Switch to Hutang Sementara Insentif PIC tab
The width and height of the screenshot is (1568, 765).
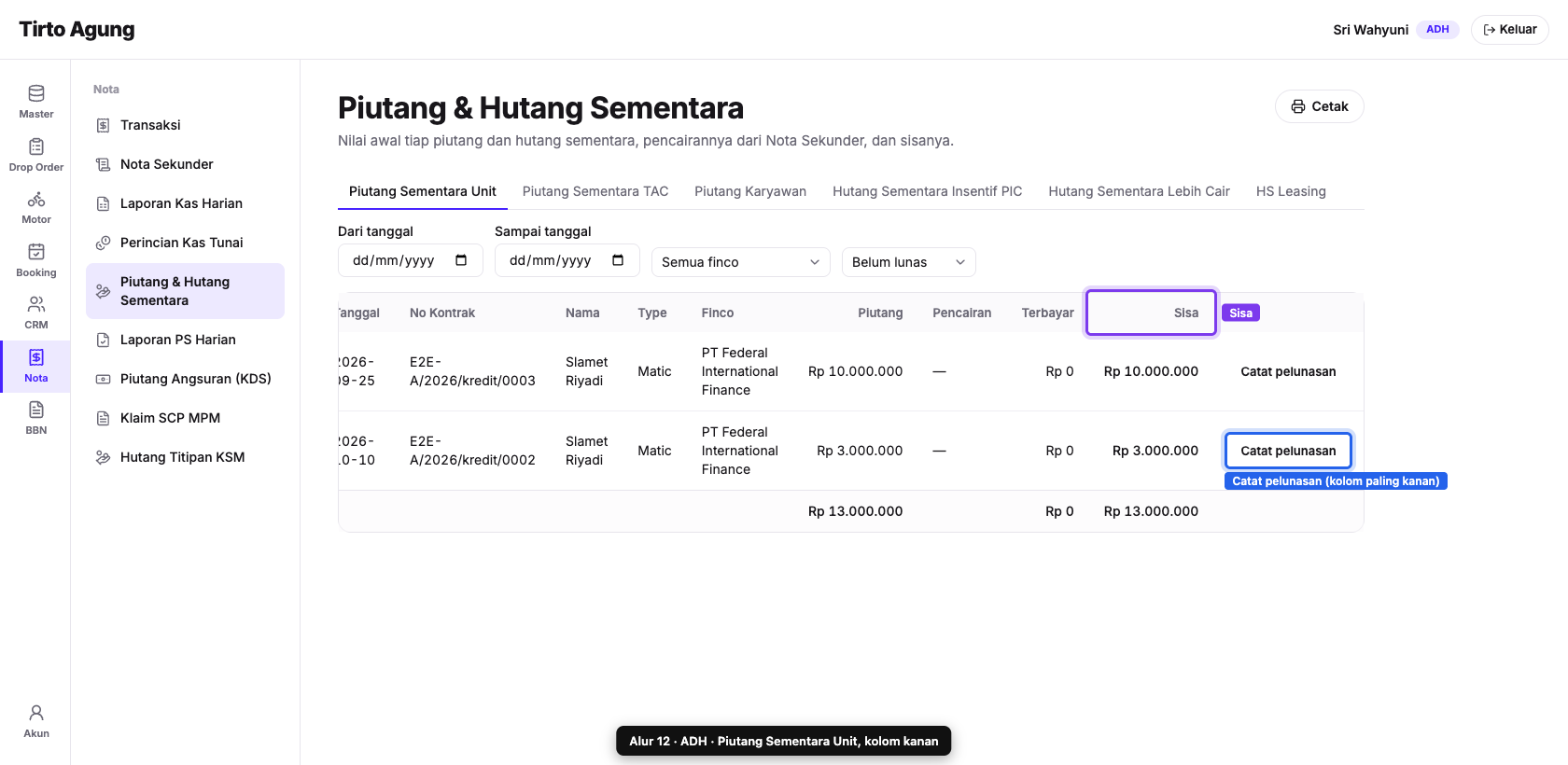pyautogui.click(x=927, y=191)
